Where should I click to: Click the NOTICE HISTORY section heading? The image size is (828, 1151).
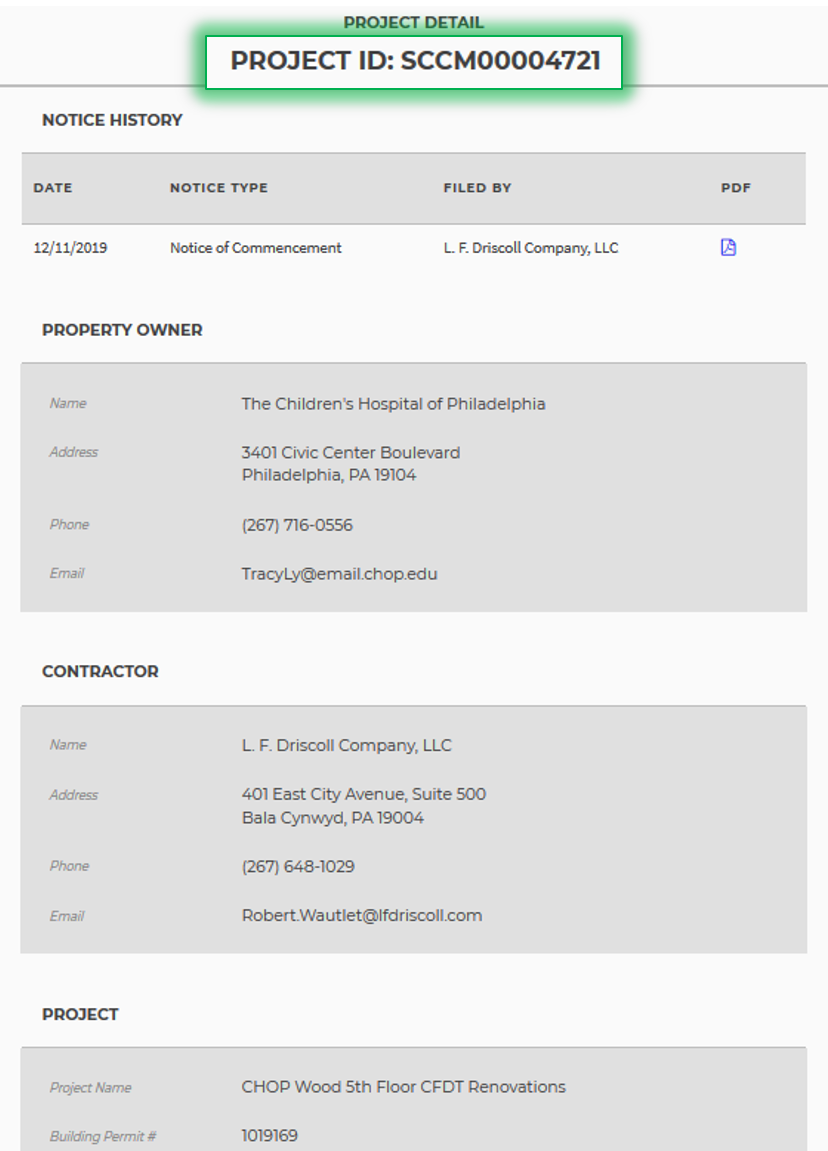pyautogui.click(x=112, y=120)
